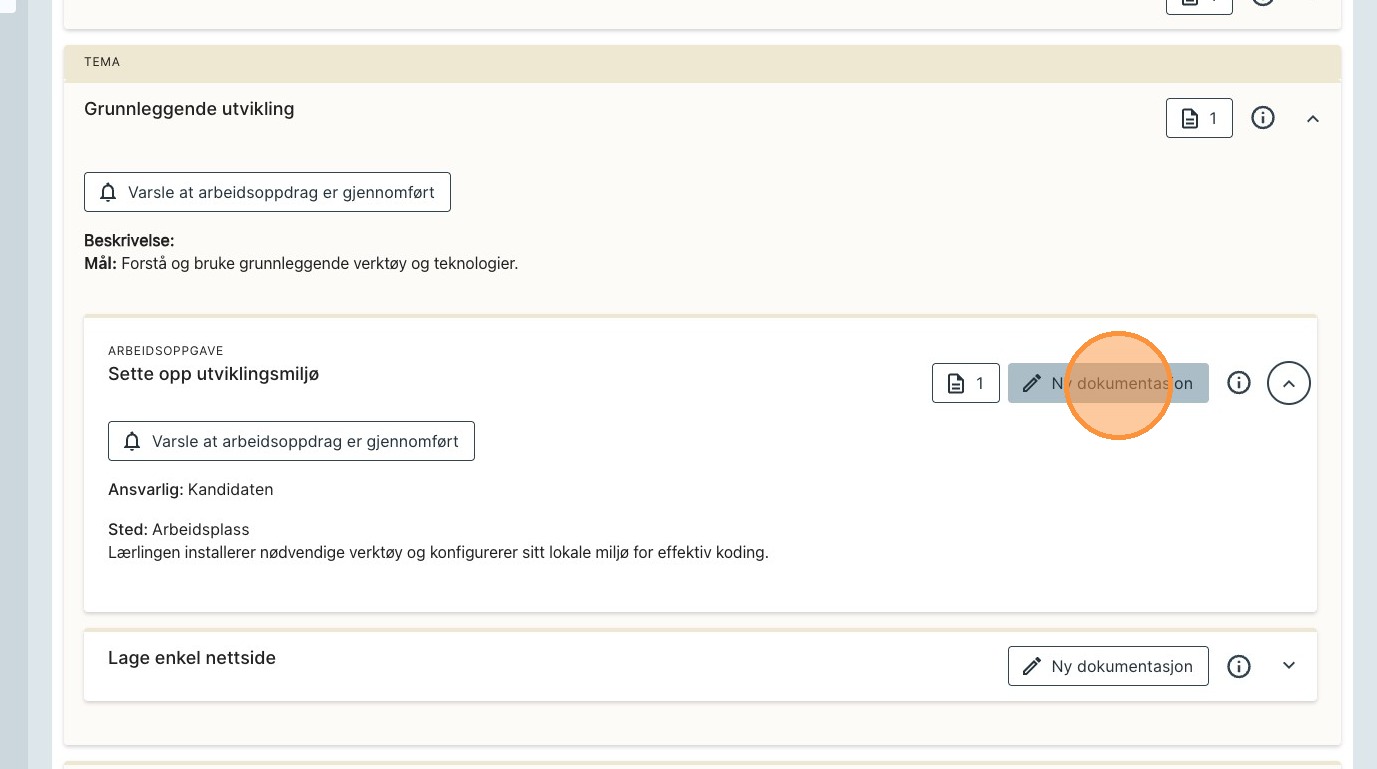
Task: Click pencil icon in Lage enkel nettside row
Action: pos(1032,666)
